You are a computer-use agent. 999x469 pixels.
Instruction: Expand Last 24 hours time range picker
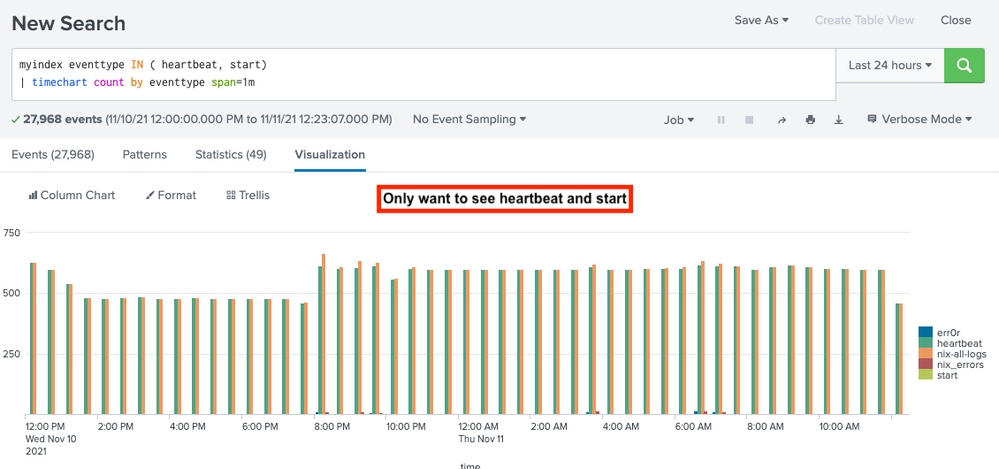click(890, 65)
